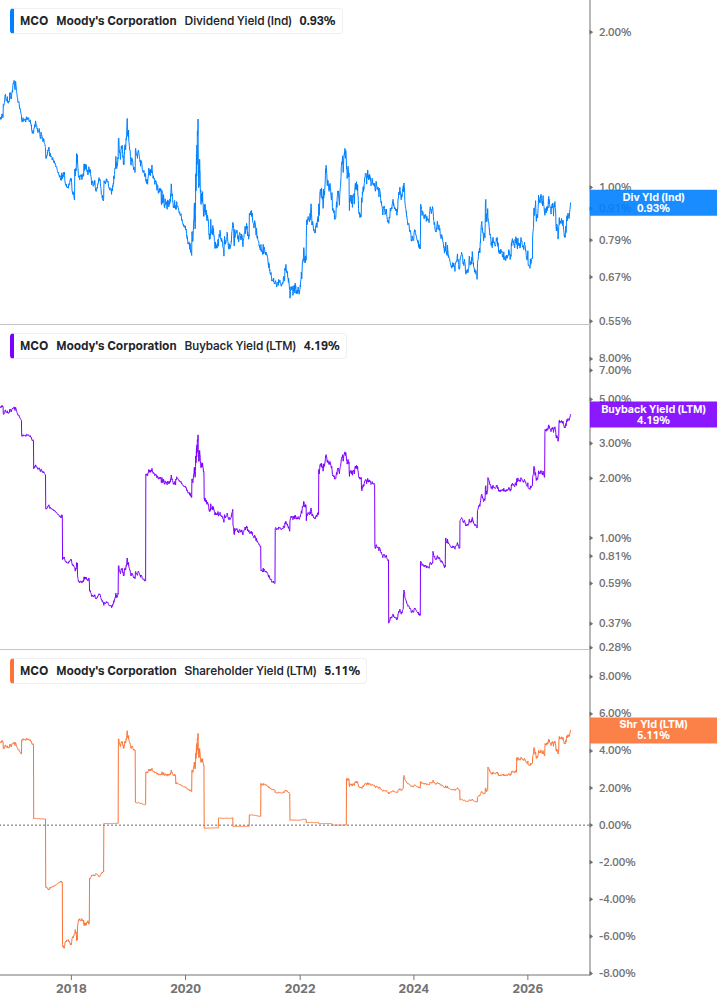Click the '0.67%' y-axis tick
This screenshot has height=1005, width=717.
tap(615, 278)
